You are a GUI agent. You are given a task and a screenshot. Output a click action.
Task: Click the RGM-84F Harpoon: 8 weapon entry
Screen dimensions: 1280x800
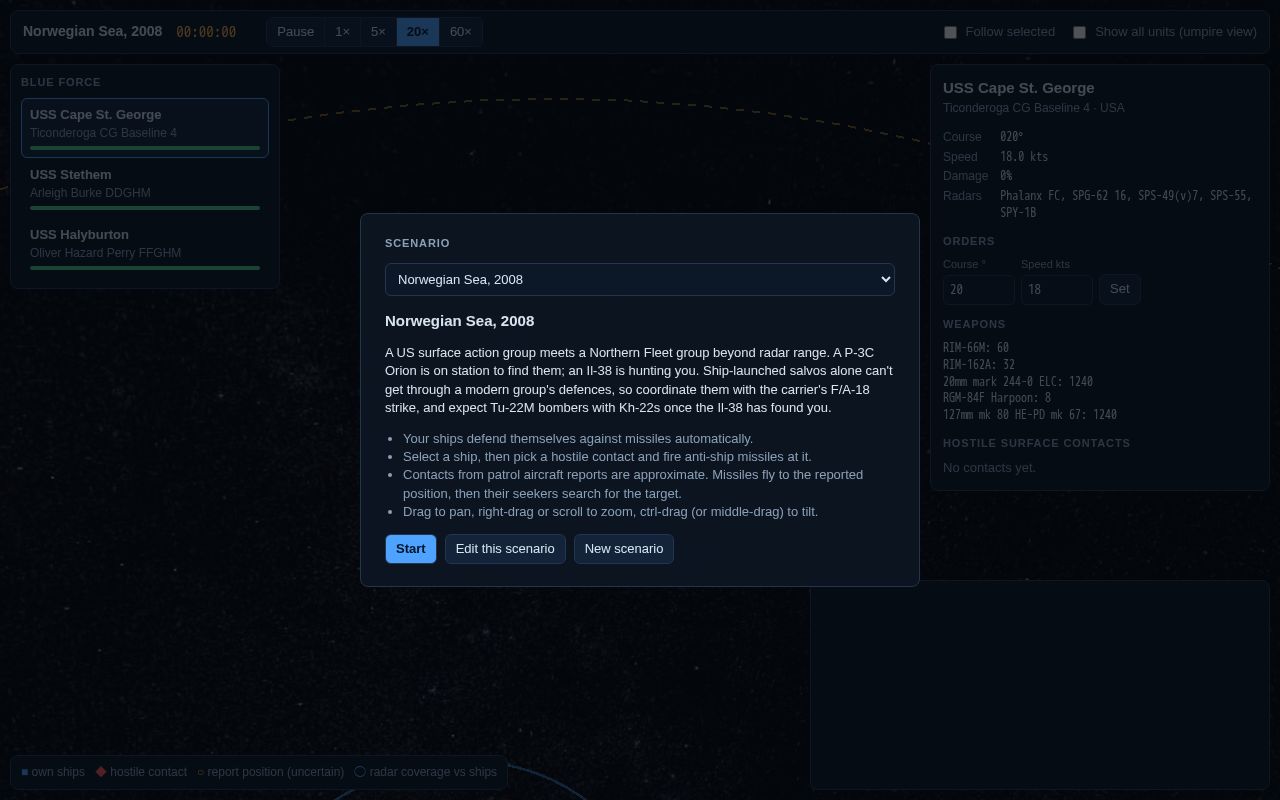pos(997,398)
